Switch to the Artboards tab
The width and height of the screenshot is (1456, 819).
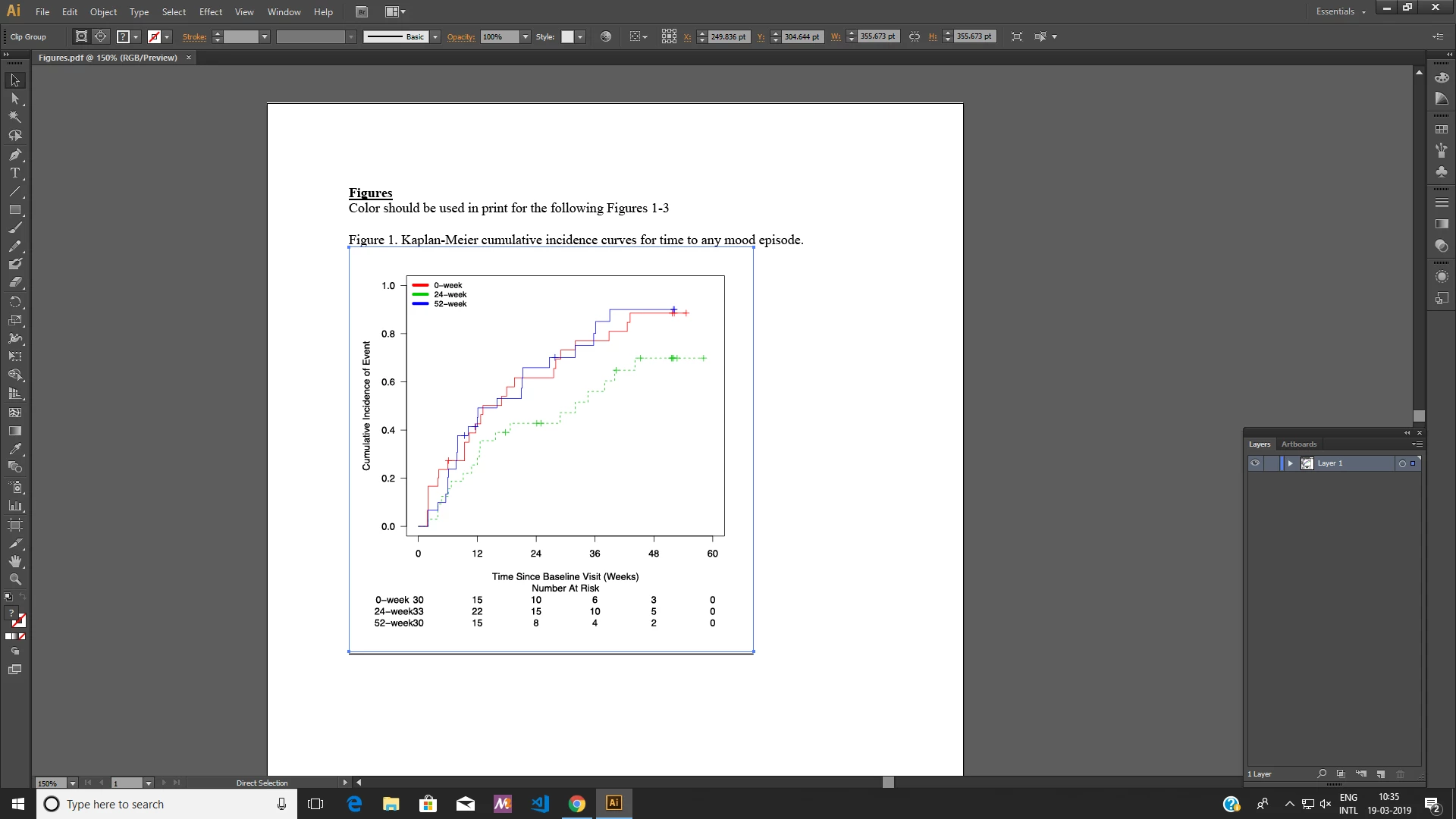(x=1298, y=444)
